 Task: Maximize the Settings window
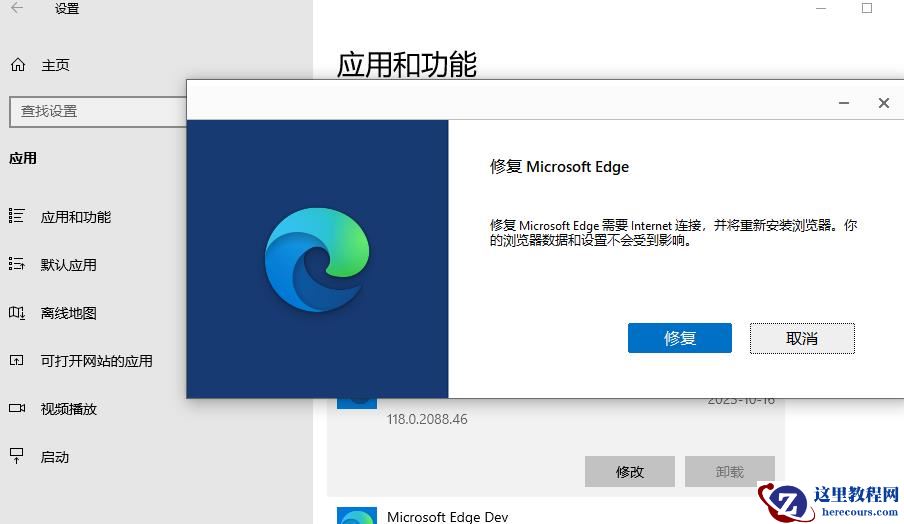(867, 8)
